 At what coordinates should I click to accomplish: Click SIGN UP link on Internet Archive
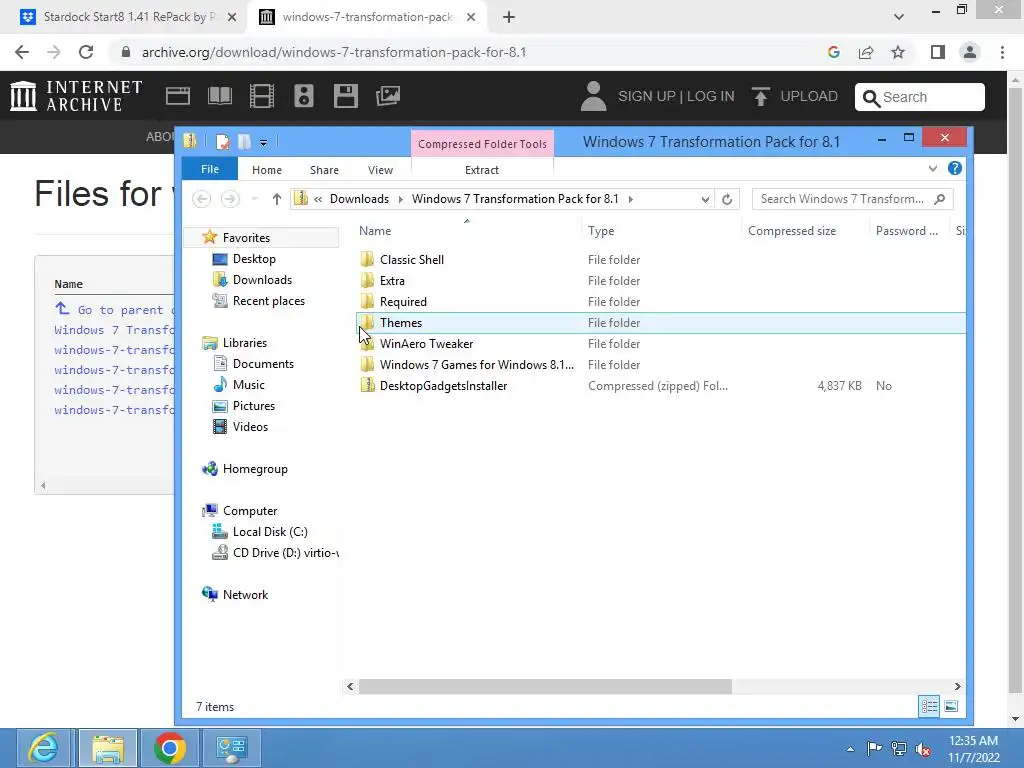pos(647,97)
